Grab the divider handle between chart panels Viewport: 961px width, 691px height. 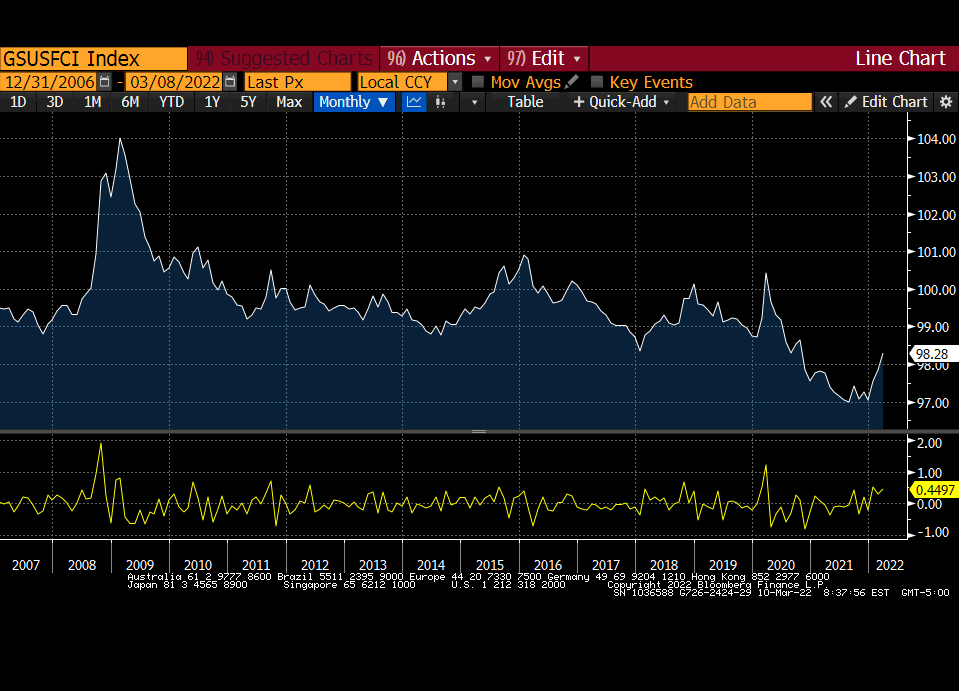(479, 432)
